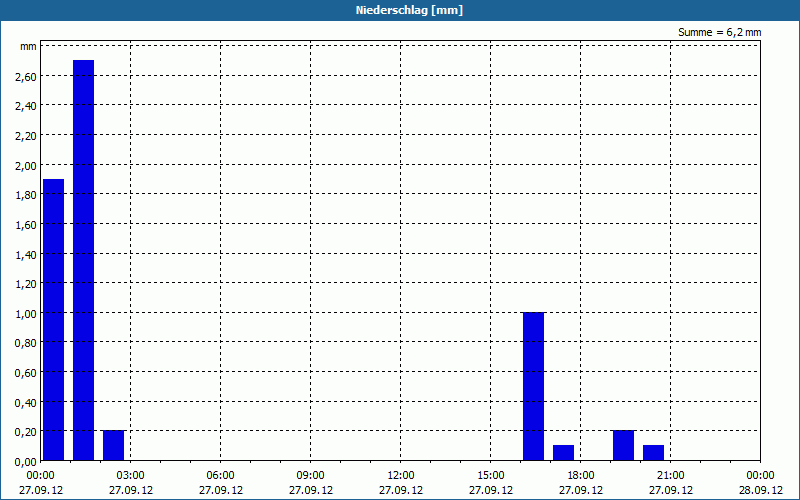The image size is (800, 500).
Task: Select the 15:00 x-axis time label
Action: point(490,475)
